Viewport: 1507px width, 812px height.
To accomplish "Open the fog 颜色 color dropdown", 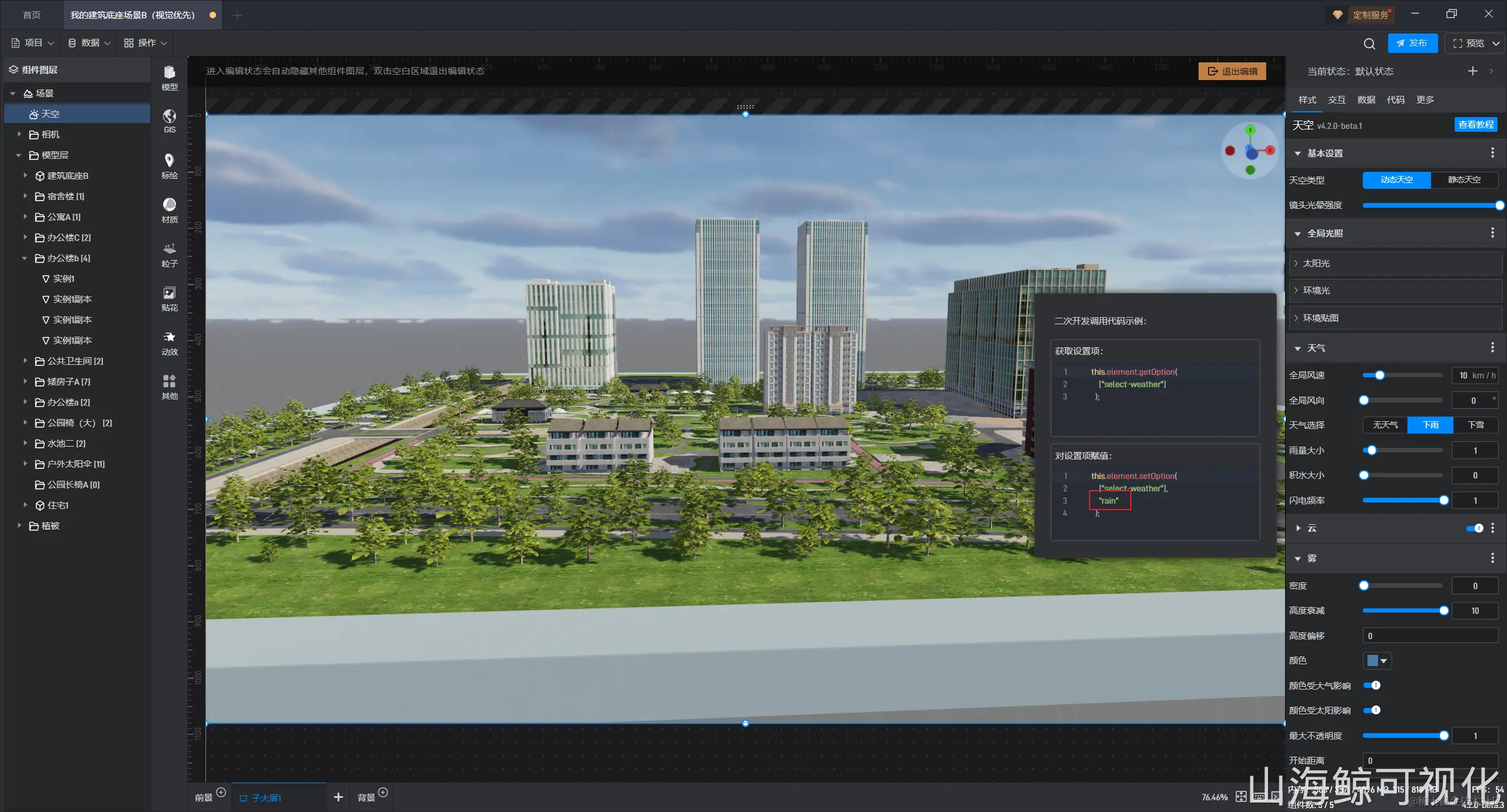I will 1377,661.
